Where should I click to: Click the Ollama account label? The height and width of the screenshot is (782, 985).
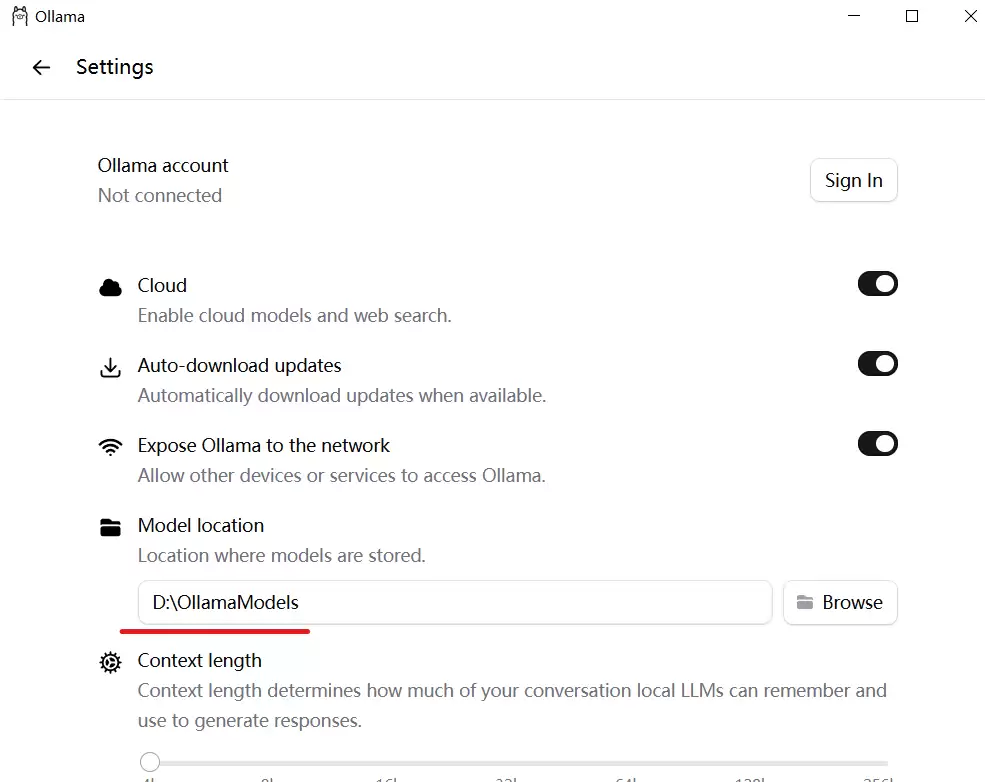[x=163, y=166]
